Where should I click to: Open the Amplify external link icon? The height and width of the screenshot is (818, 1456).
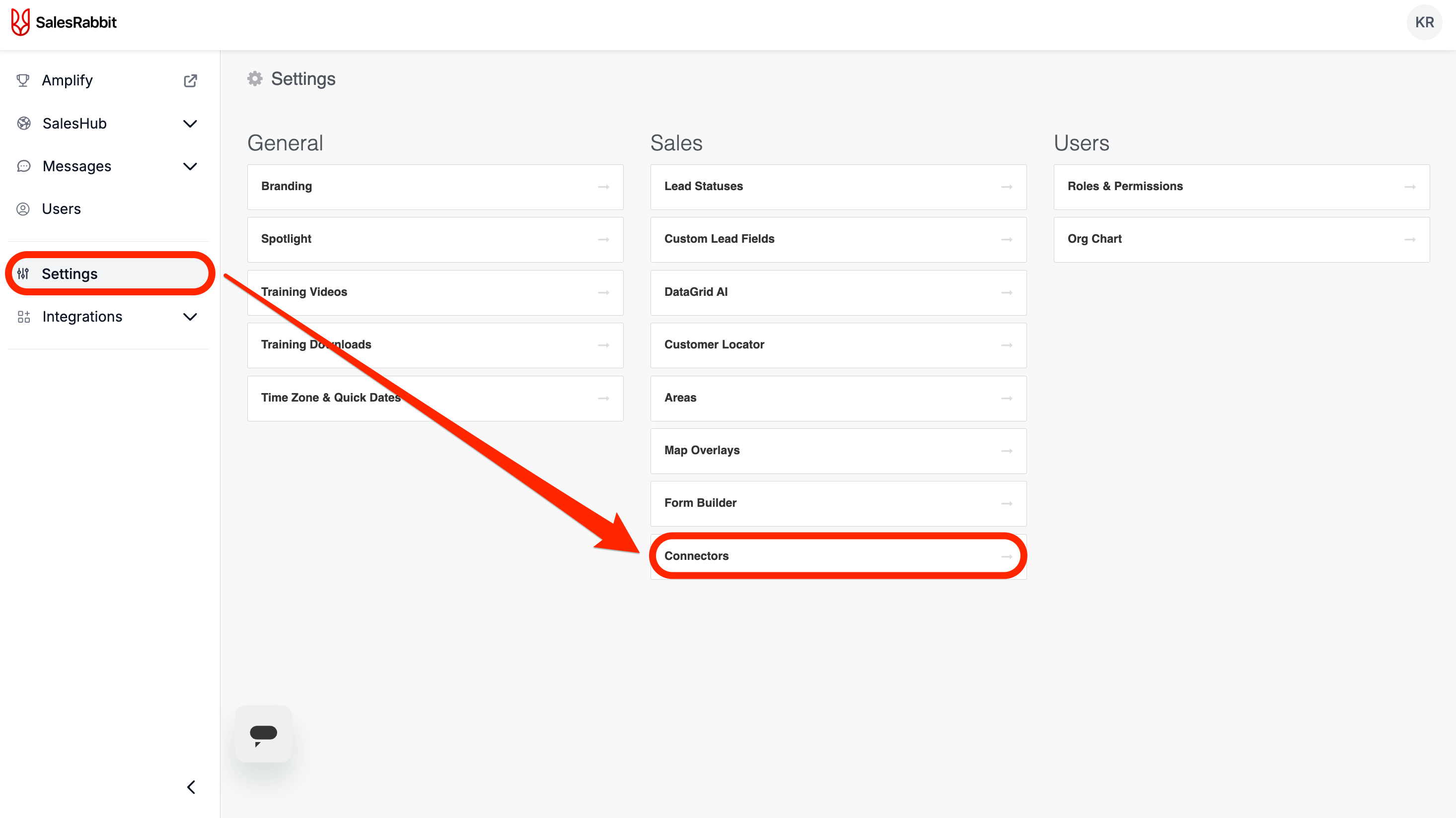pos(191,81)
